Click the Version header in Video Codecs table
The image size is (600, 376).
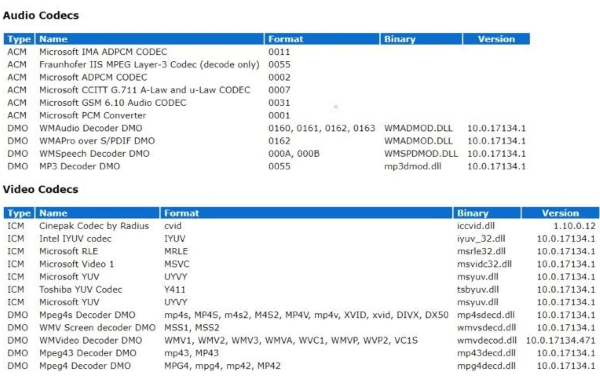coord(560,213)
